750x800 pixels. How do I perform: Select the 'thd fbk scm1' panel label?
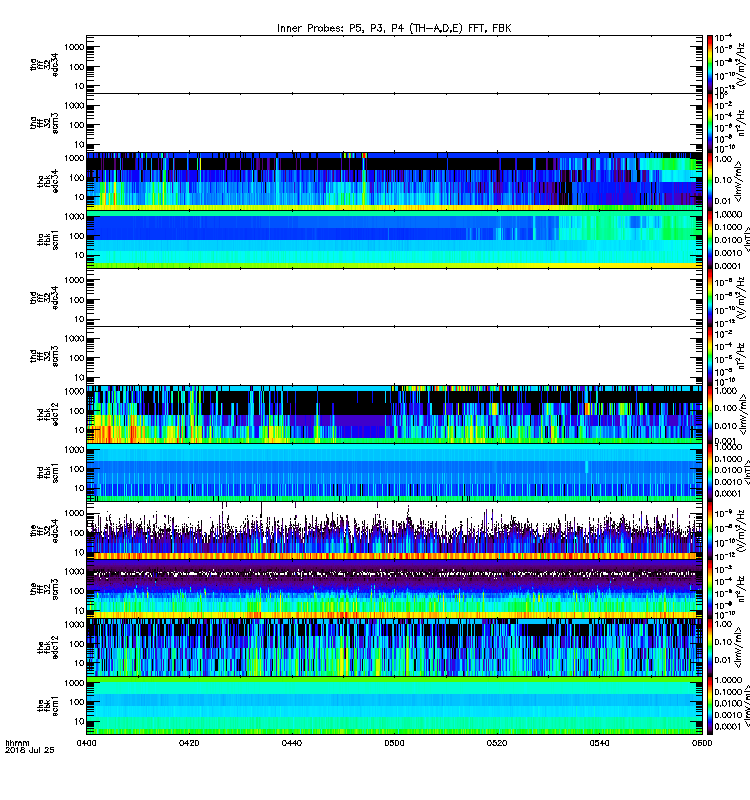click(x=48, y=472)
